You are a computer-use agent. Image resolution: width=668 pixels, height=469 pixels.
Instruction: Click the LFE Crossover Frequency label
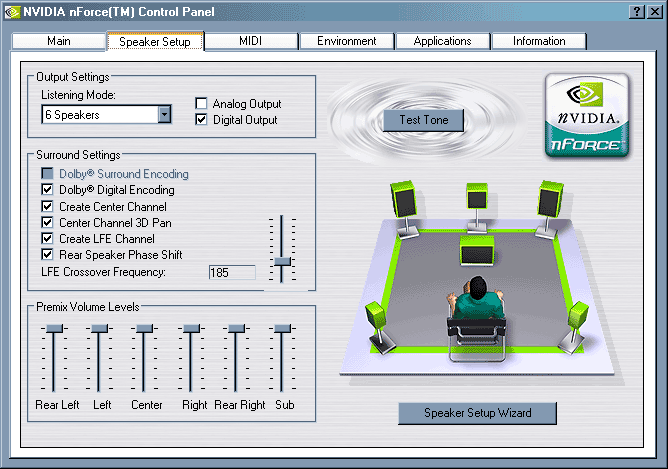click(104, 272)
